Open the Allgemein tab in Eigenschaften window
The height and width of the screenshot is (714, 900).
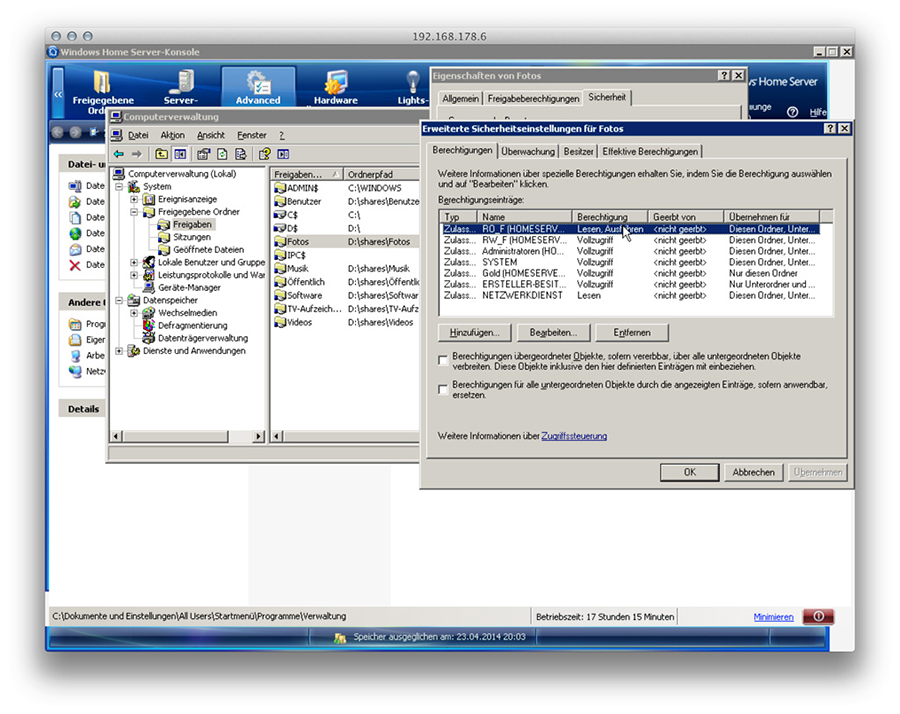[460, 98]
